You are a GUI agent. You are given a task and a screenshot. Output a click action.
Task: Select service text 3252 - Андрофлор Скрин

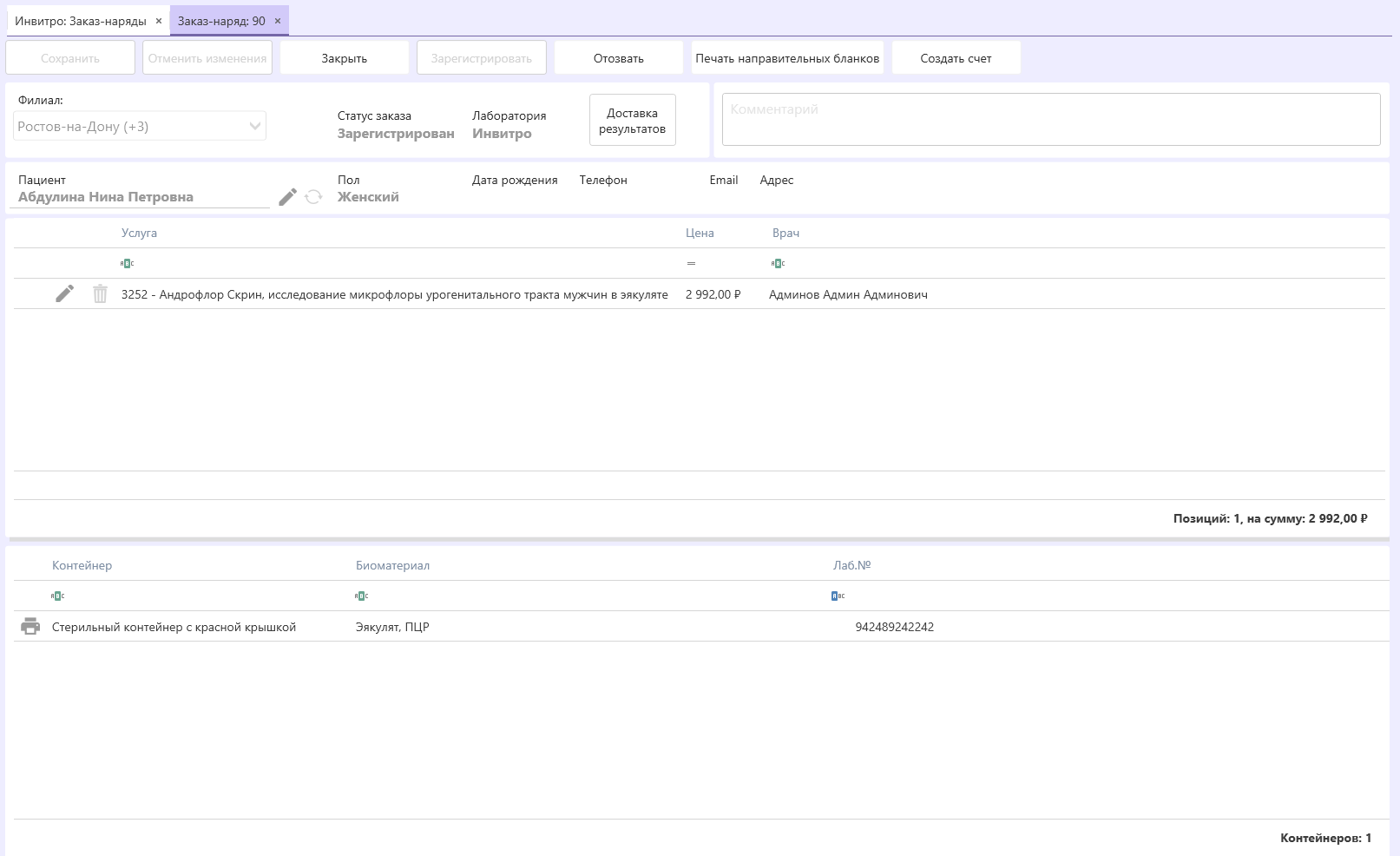(395, 294)
